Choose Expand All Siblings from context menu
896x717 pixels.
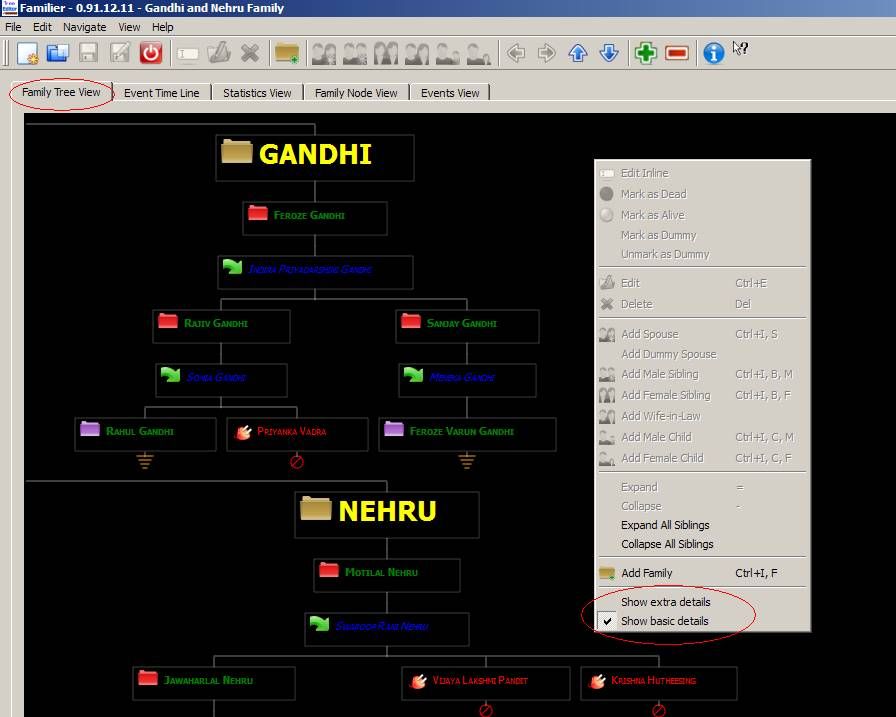click(x=663, y=525)
